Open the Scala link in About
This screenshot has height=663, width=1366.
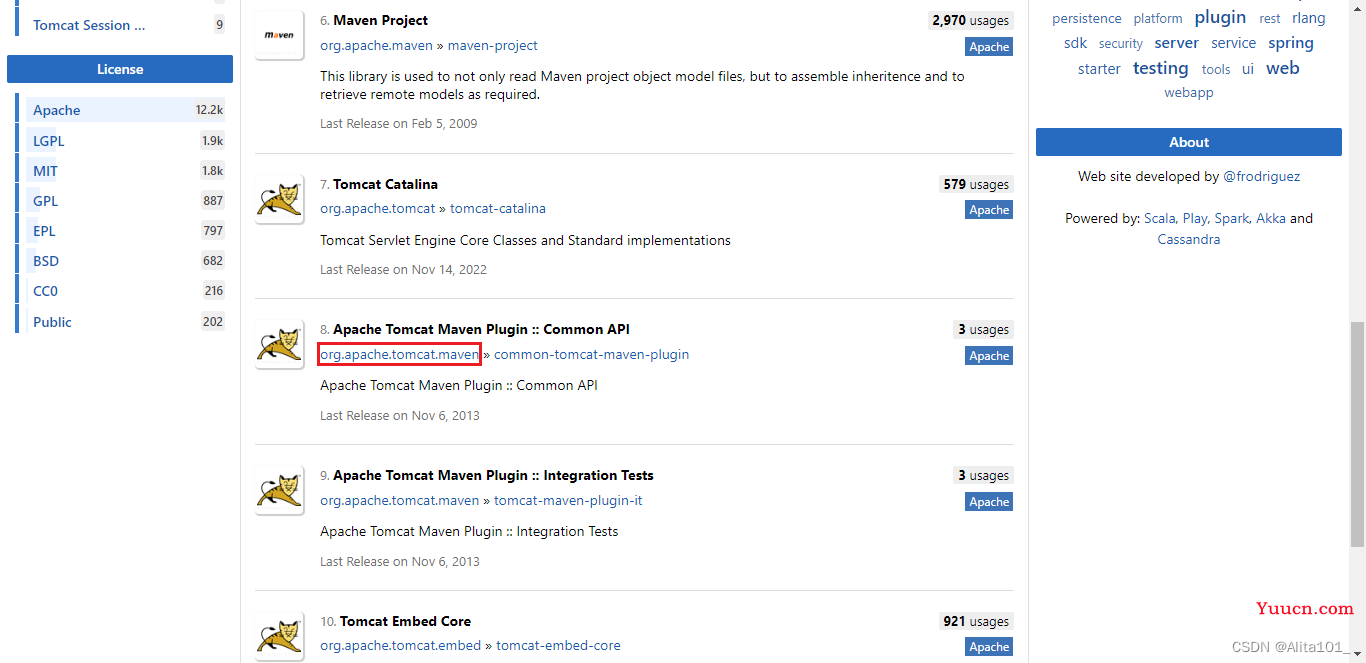1160,218
